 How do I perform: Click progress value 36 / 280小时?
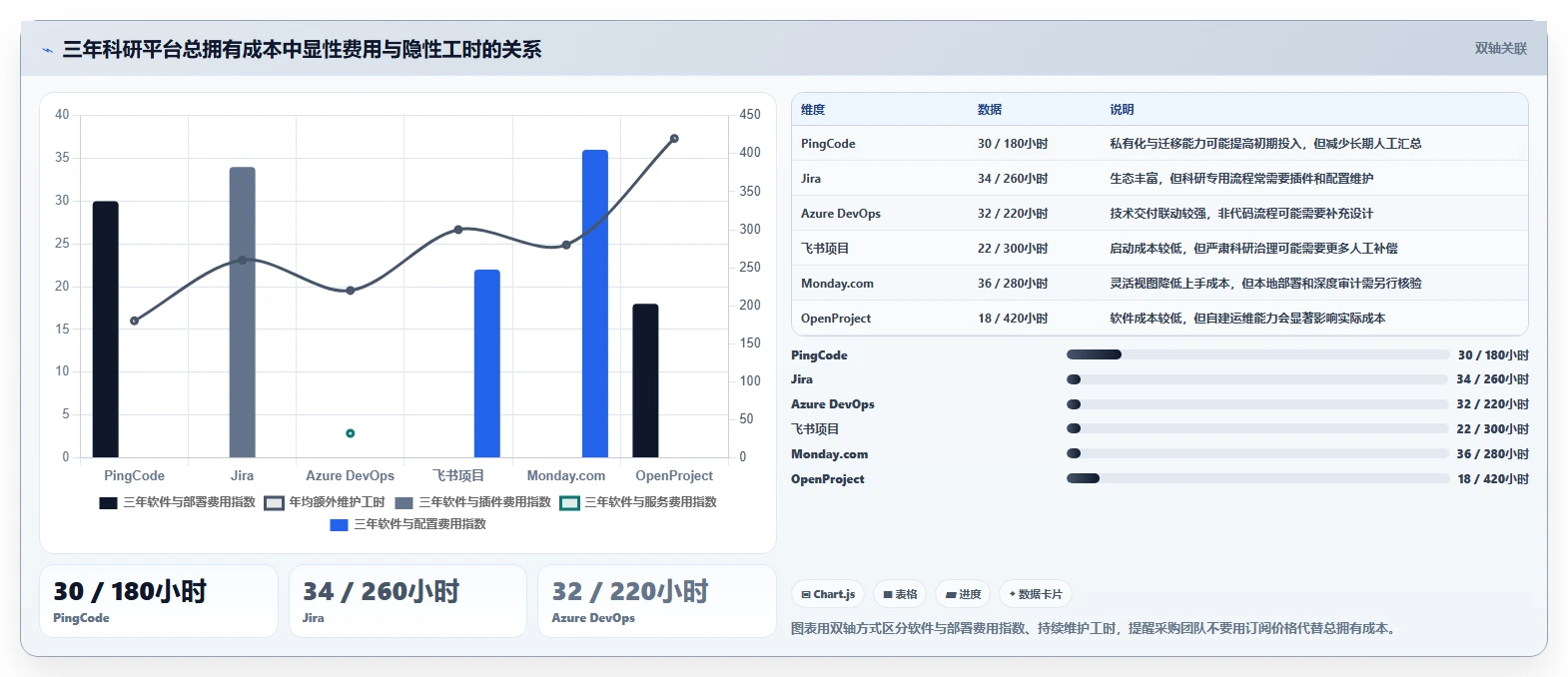click(1492, 454)
